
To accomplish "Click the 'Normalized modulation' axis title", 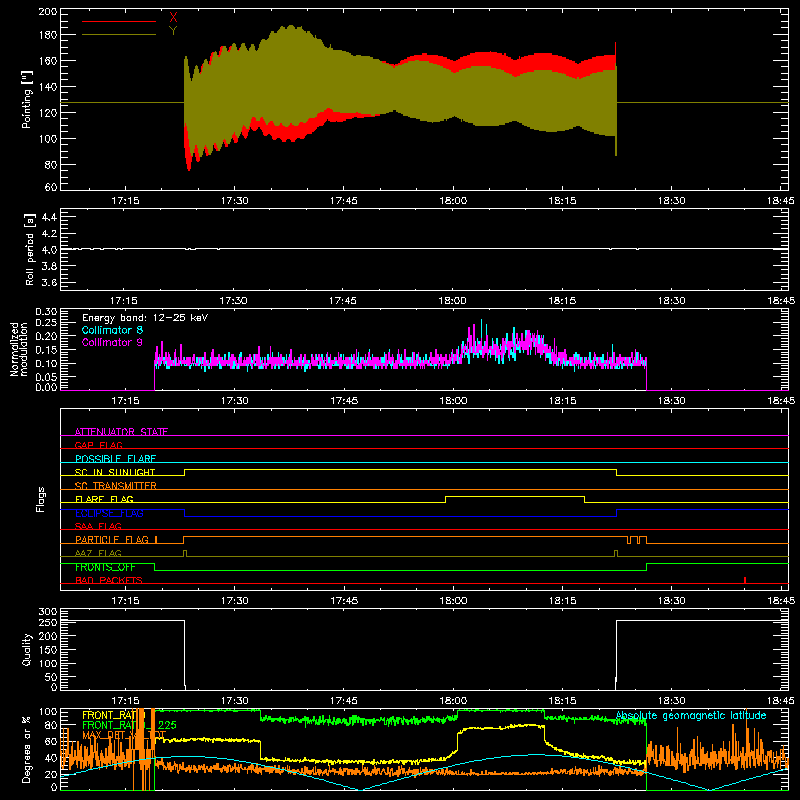I will [x=19, y=350].
